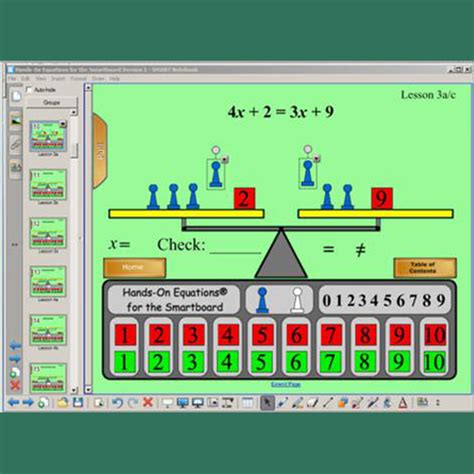Screen dimensions: 474x474
Task: Open the Properties side tab
Action: click(x=16, y=168)
